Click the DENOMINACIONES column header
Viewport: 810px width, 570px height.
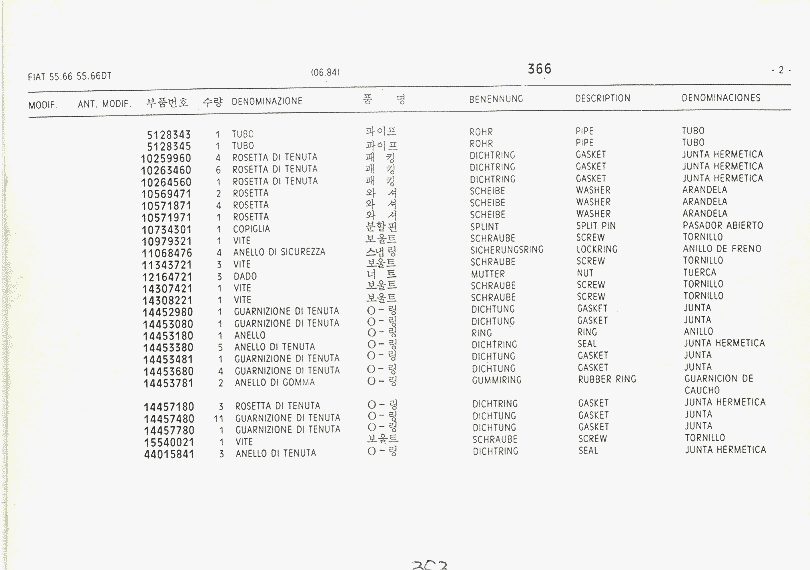click(x=720, y=99)
